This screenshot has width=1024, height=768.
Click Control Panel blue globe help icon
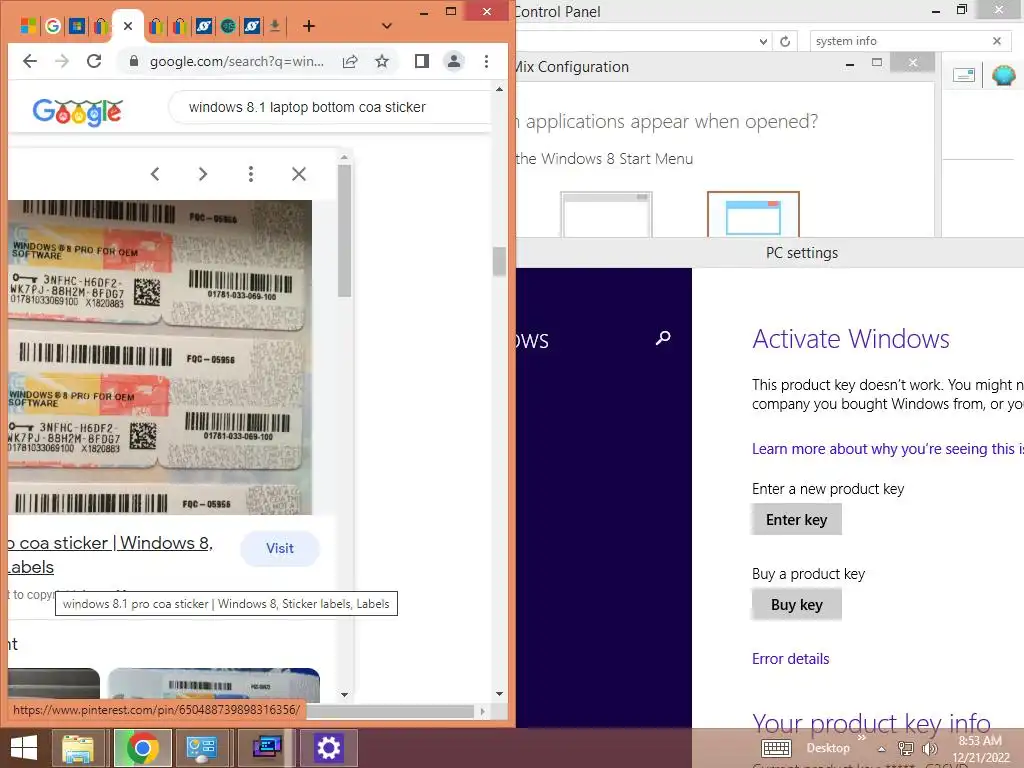[1004, 75]
